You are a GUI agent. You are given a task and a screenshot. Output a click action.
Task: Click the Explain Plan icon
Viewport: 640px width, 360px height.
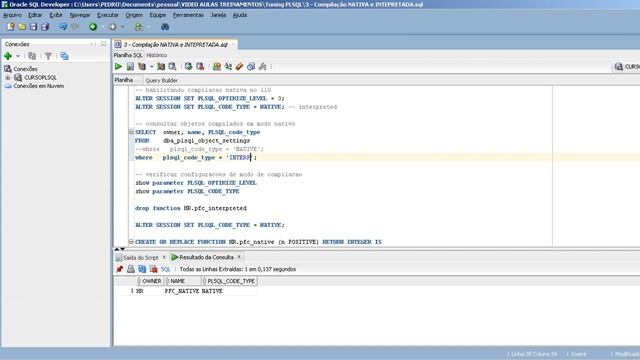(142, 67)
